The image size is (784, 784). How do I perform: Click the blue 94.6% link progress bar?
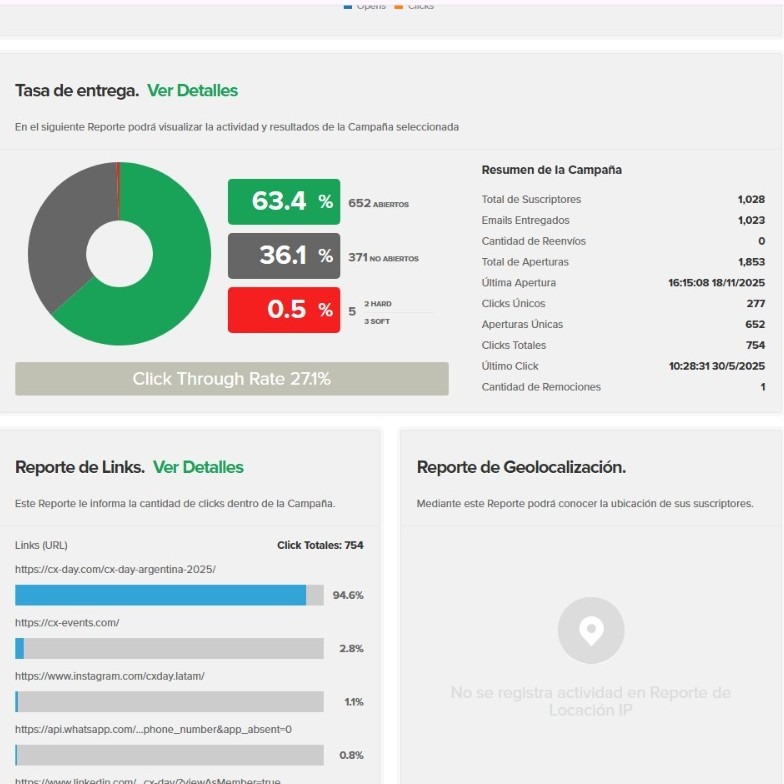coord(160,595)
